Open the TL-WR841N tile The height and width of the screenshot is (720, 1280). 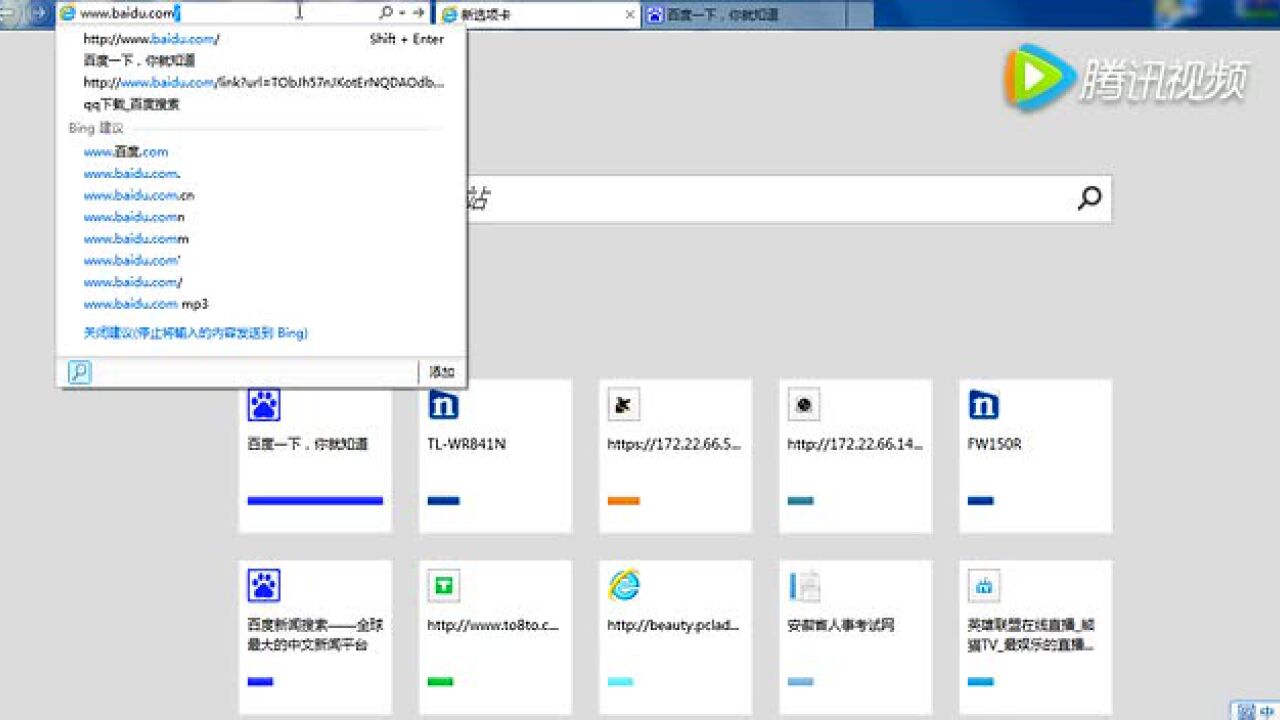pos(495,455)
